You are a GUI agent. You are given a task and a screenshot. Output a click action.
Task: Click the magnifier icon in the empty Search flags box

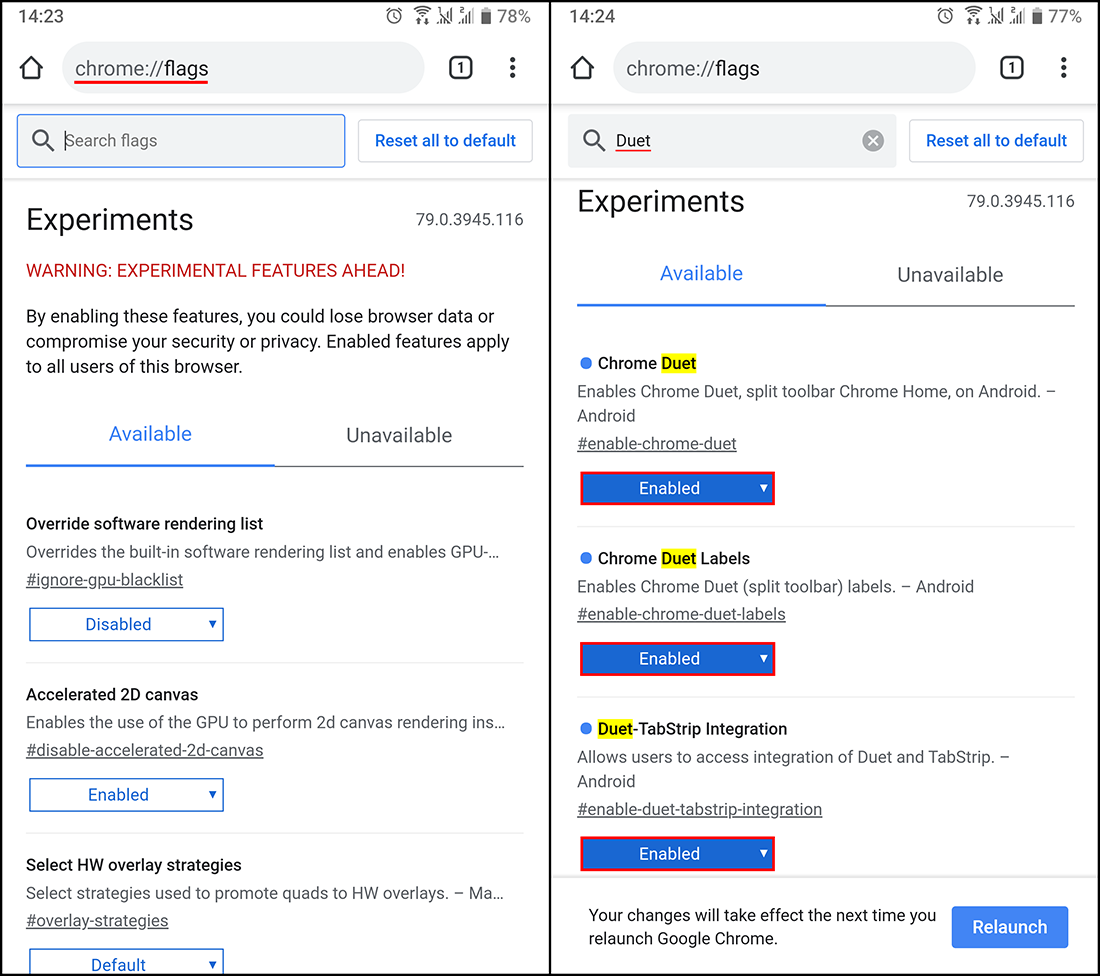43,140
